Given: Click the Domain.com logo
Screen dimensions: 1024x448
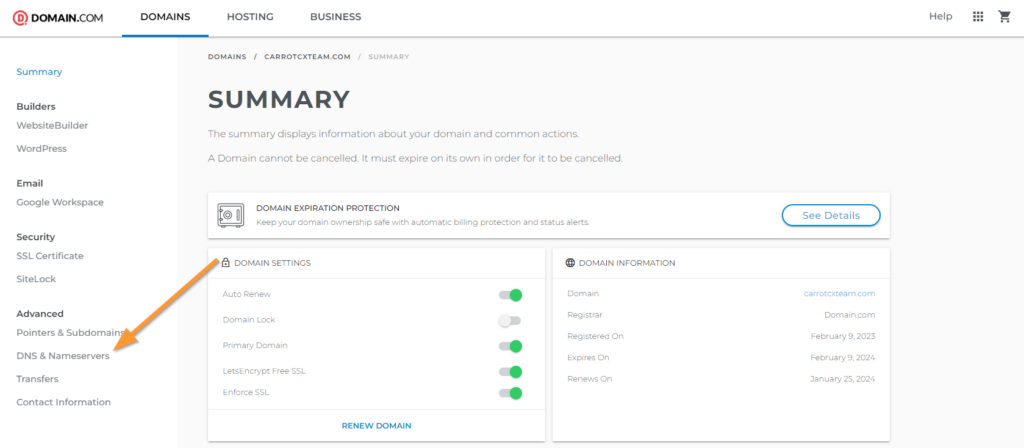Looking at the screenshot, I should tap(58, 18).
